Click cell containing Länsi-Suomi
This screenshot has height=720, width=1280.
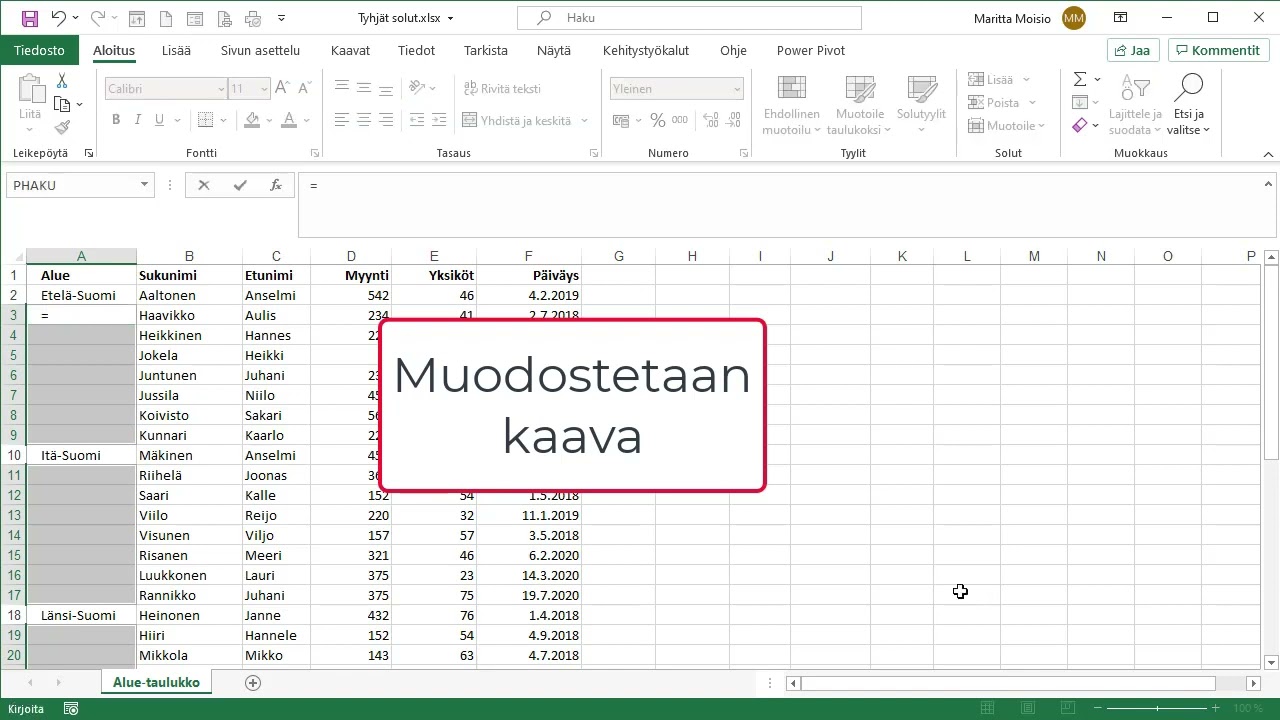[81, 615]
